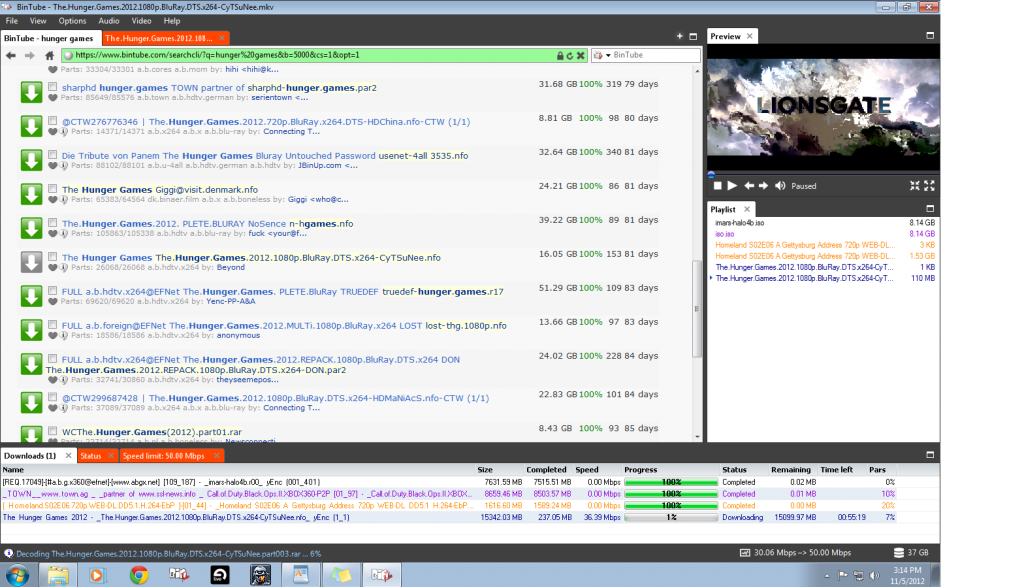
Task: Open the Options menu
Action: [x=72, y=20]
